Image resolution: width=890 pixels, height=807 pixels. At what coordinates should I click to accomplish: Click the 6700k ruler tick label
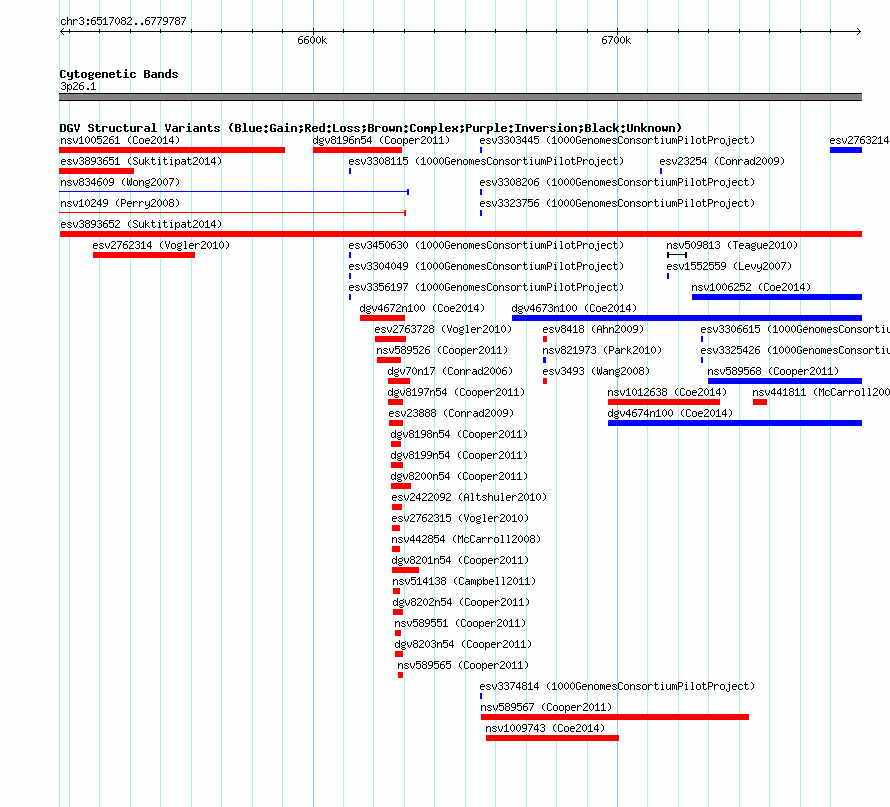616,40
